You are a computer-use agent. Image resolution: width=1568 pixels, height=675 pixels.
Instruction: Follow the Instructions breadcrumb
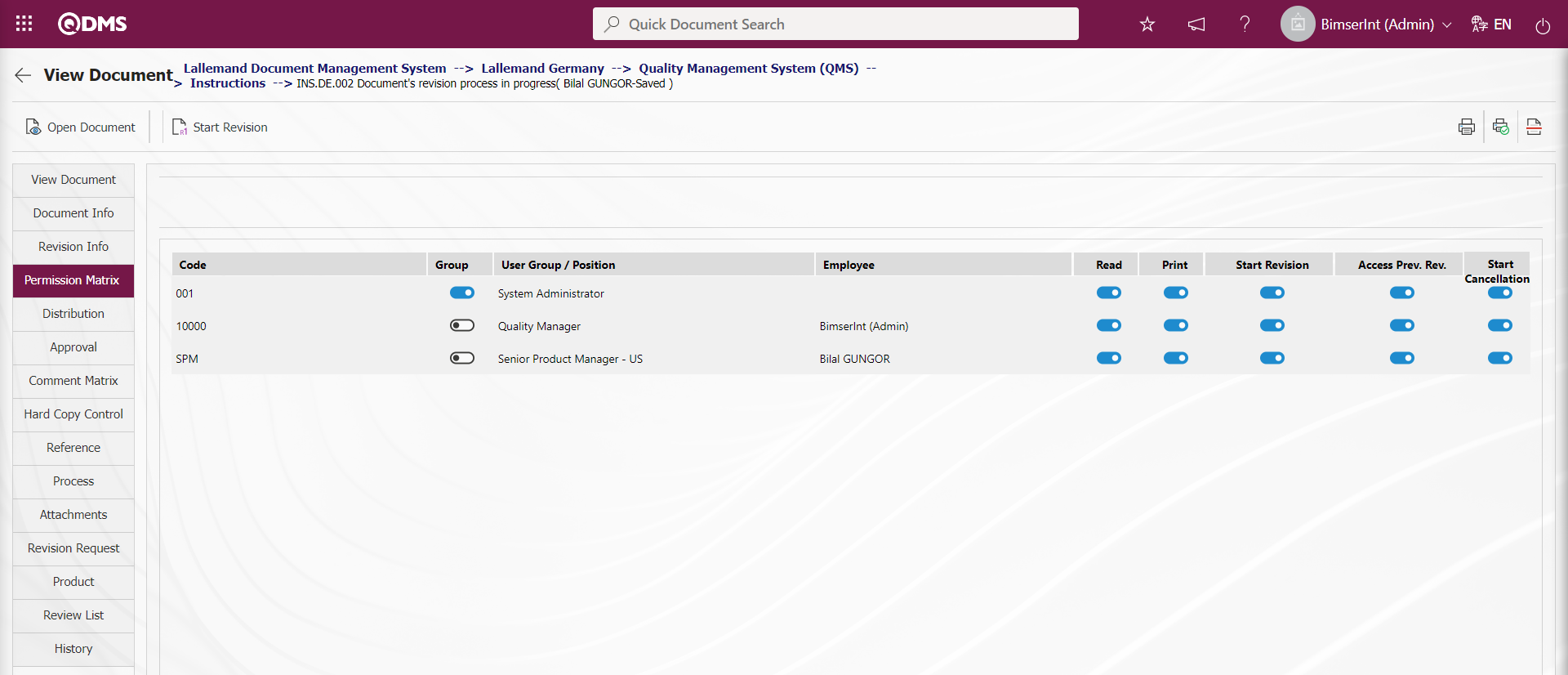228,83
